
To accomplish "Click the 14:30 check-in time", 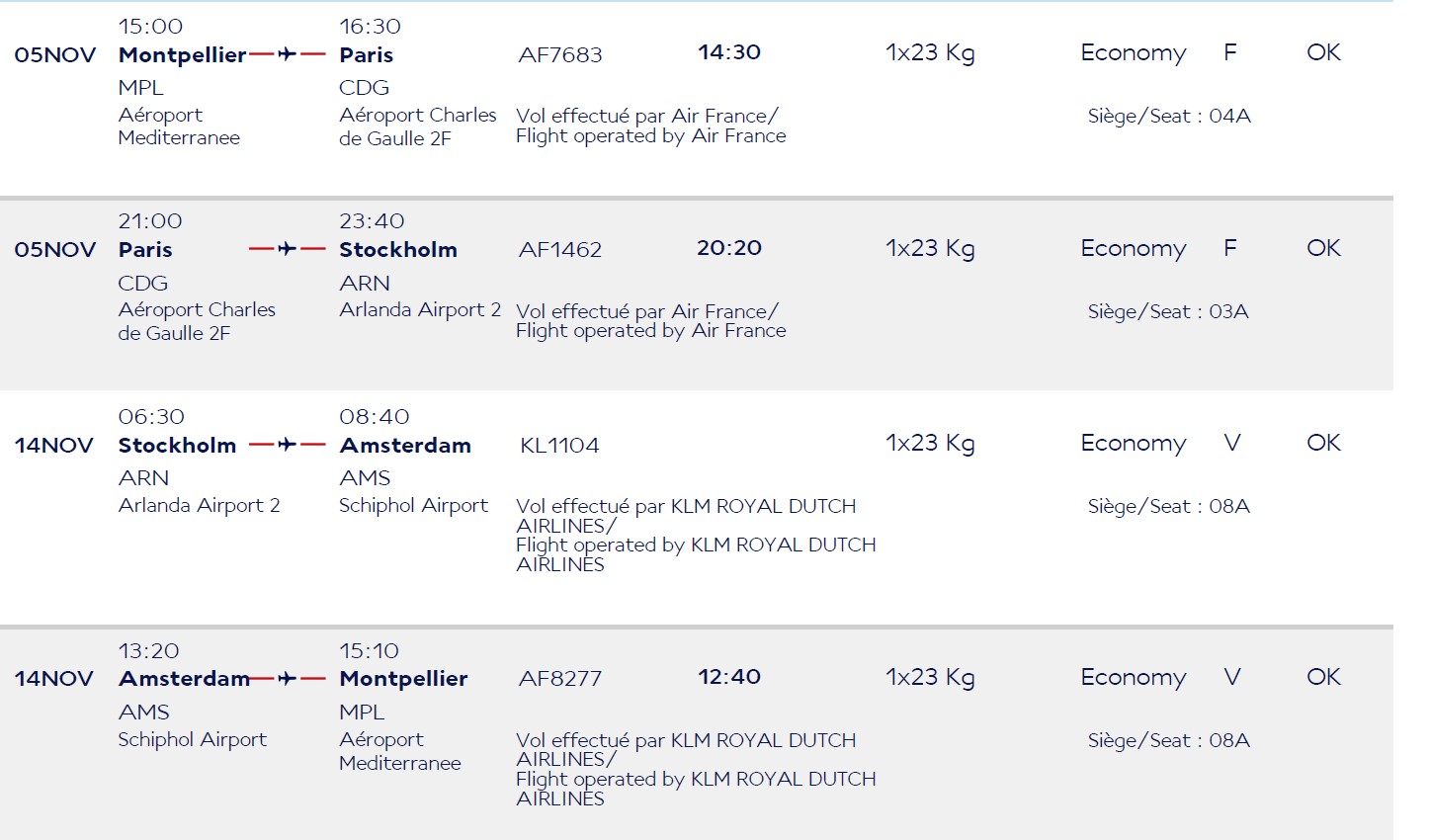I will (x=729, y=52).
